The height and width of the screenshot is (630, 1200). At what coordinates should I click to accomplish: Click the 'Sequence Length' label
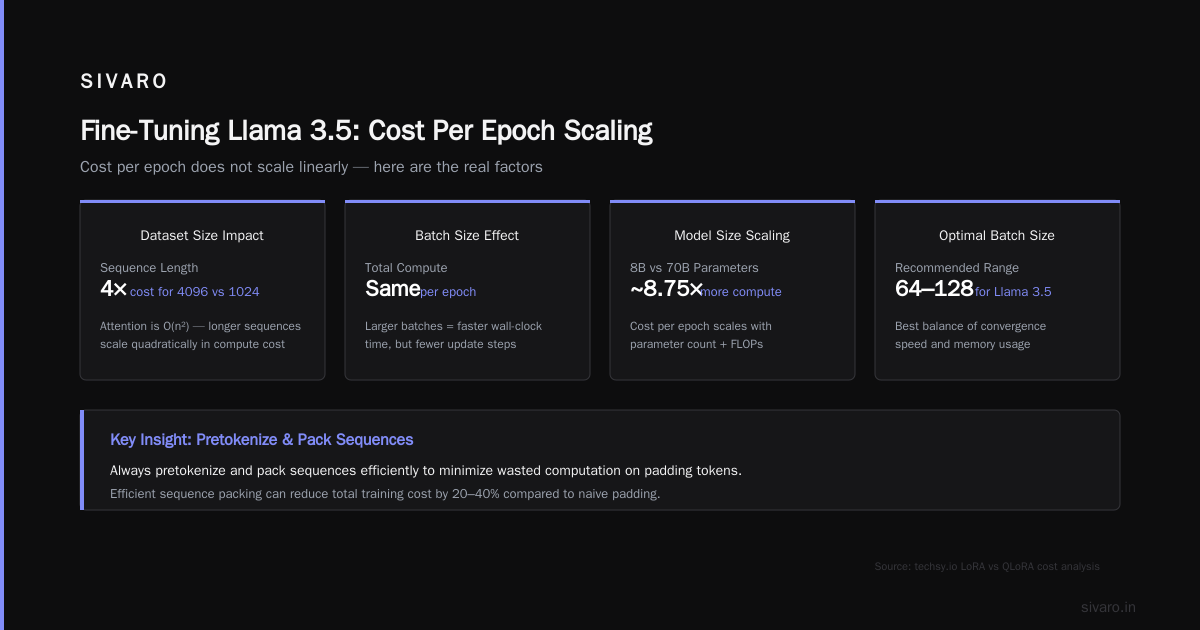tap(149, 268)
